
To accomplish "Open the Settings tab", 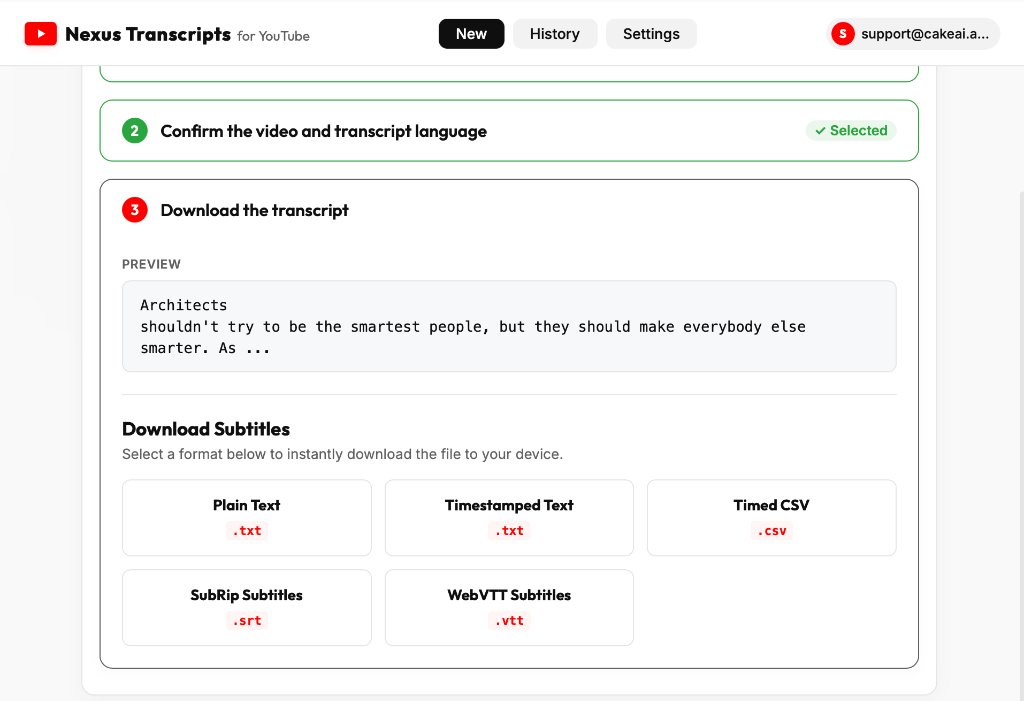I will 651,34.
